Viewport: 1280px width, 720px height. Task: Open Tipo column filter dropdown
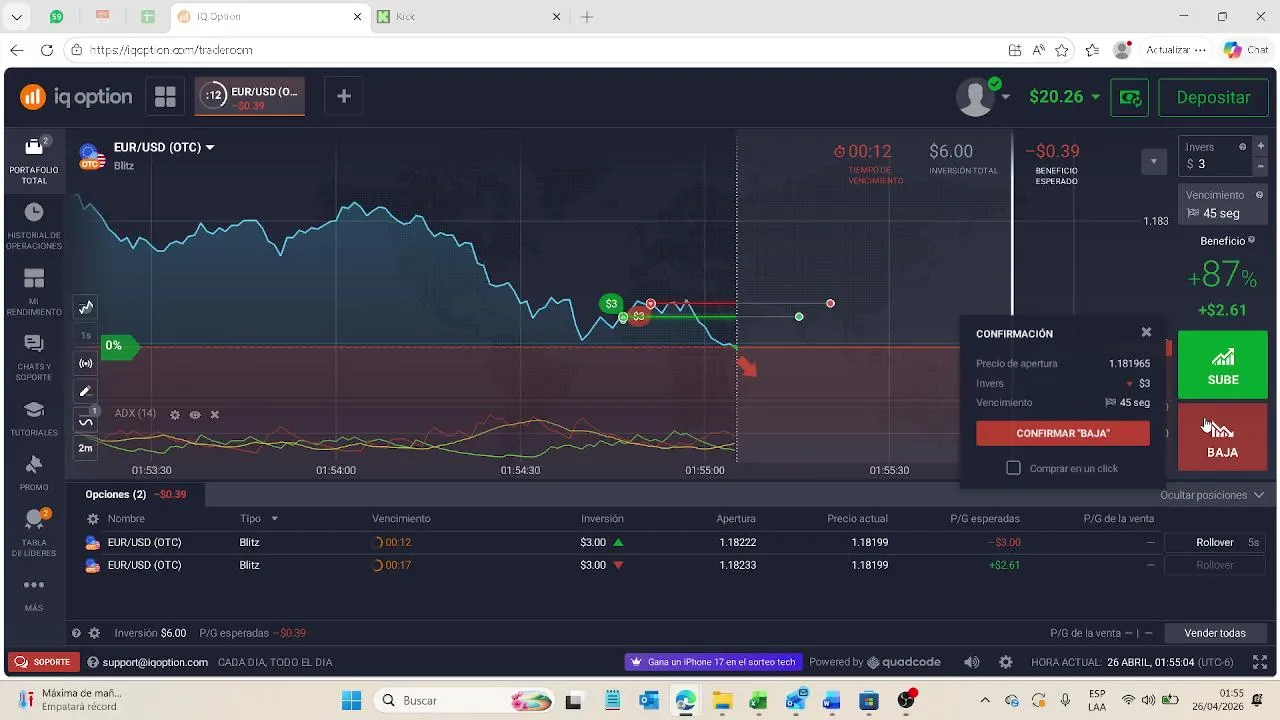pyautogui.click(x=274, y=519)
